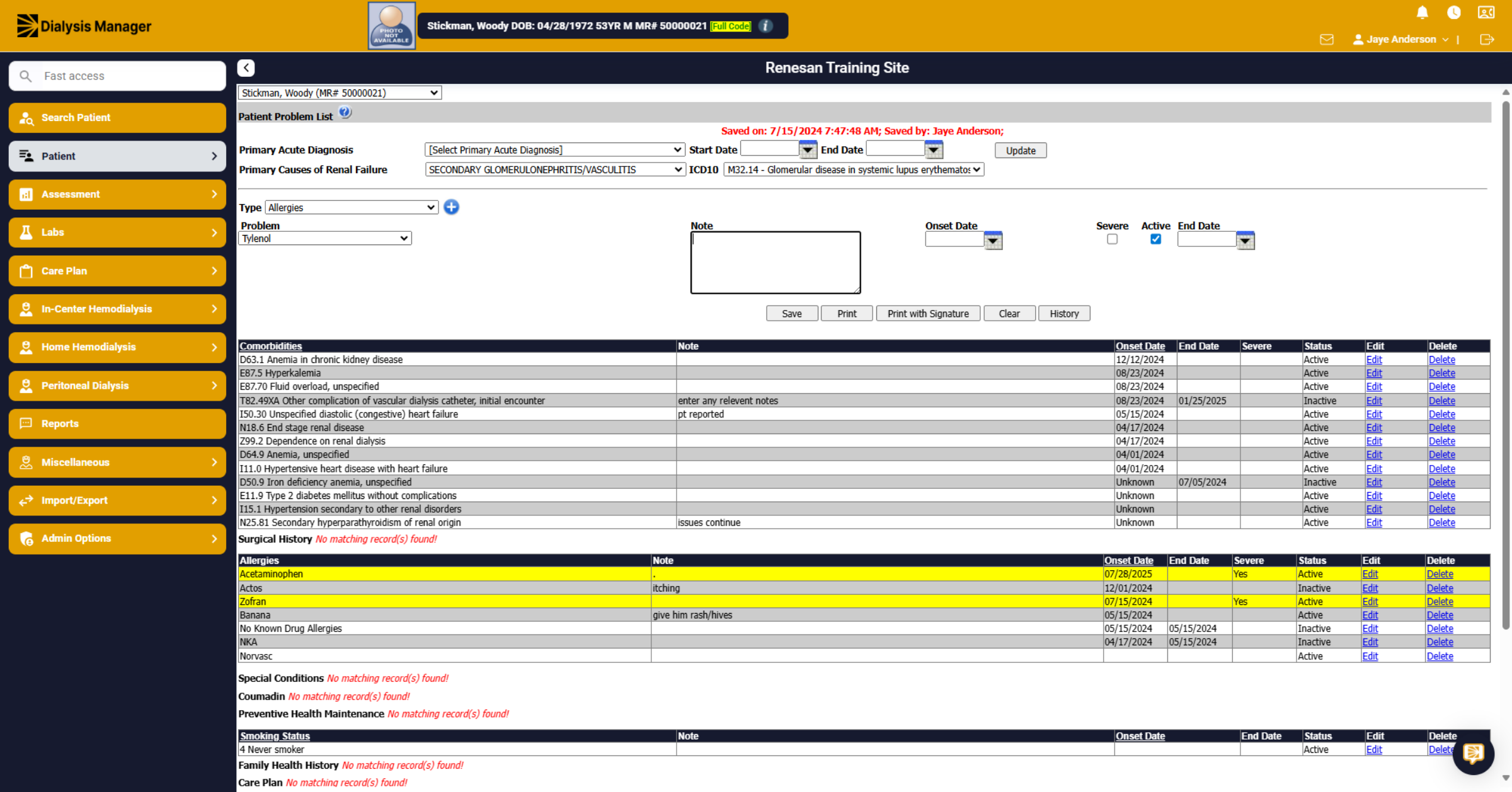1512x792 pixels.
Task: Edit the Acetaminophen allergy row
Action: click(x=1370, y=574)
